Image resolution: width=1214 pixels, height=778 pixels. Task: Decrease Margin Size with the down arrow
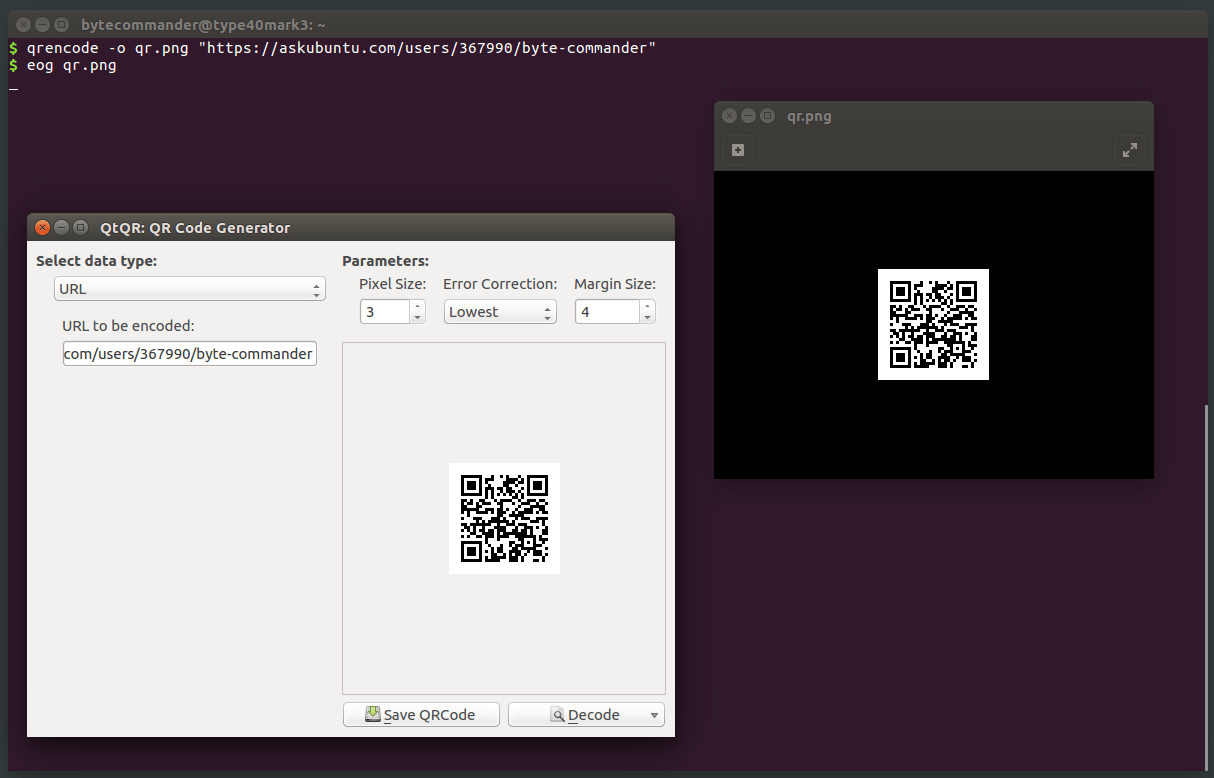[x=648, y=318]
